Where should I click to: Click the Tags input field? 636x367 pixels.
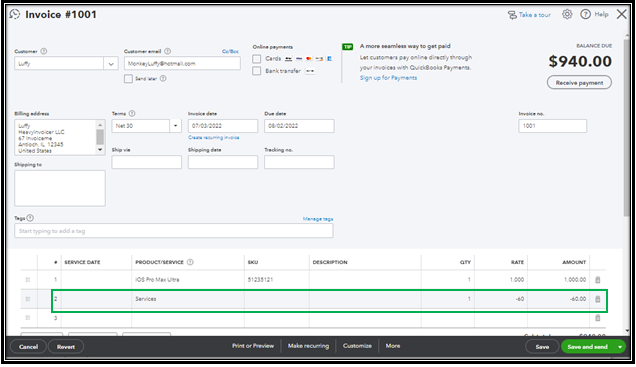[174, 231]
